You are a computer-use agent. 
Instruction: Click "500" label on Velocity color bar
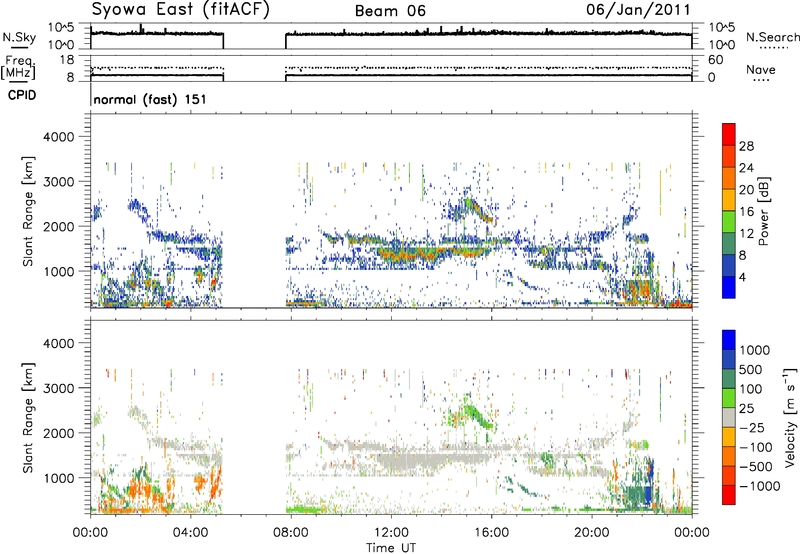751,369
